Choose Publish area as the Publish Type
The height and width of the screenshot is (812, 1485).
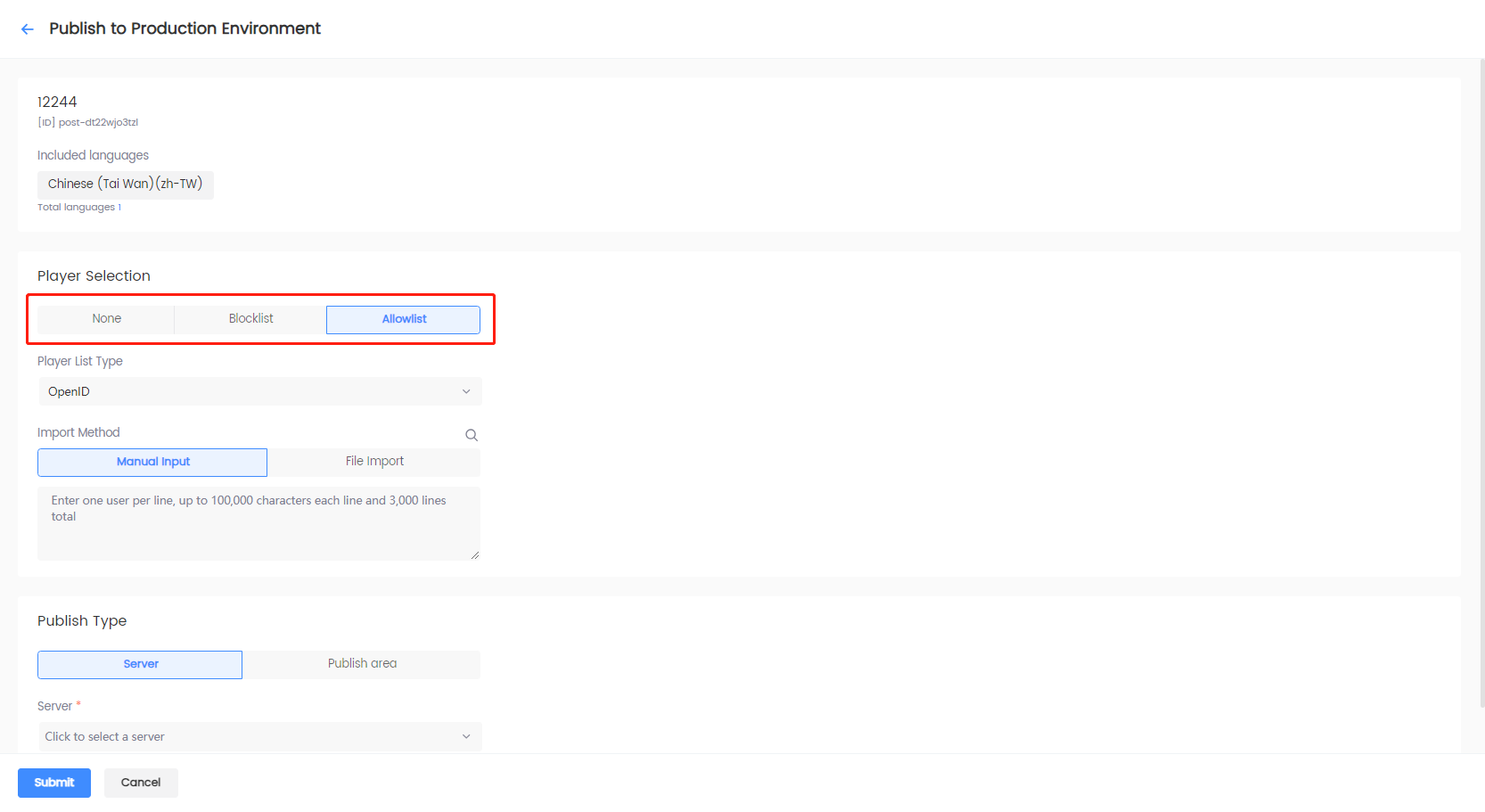[x=362, y=664]
